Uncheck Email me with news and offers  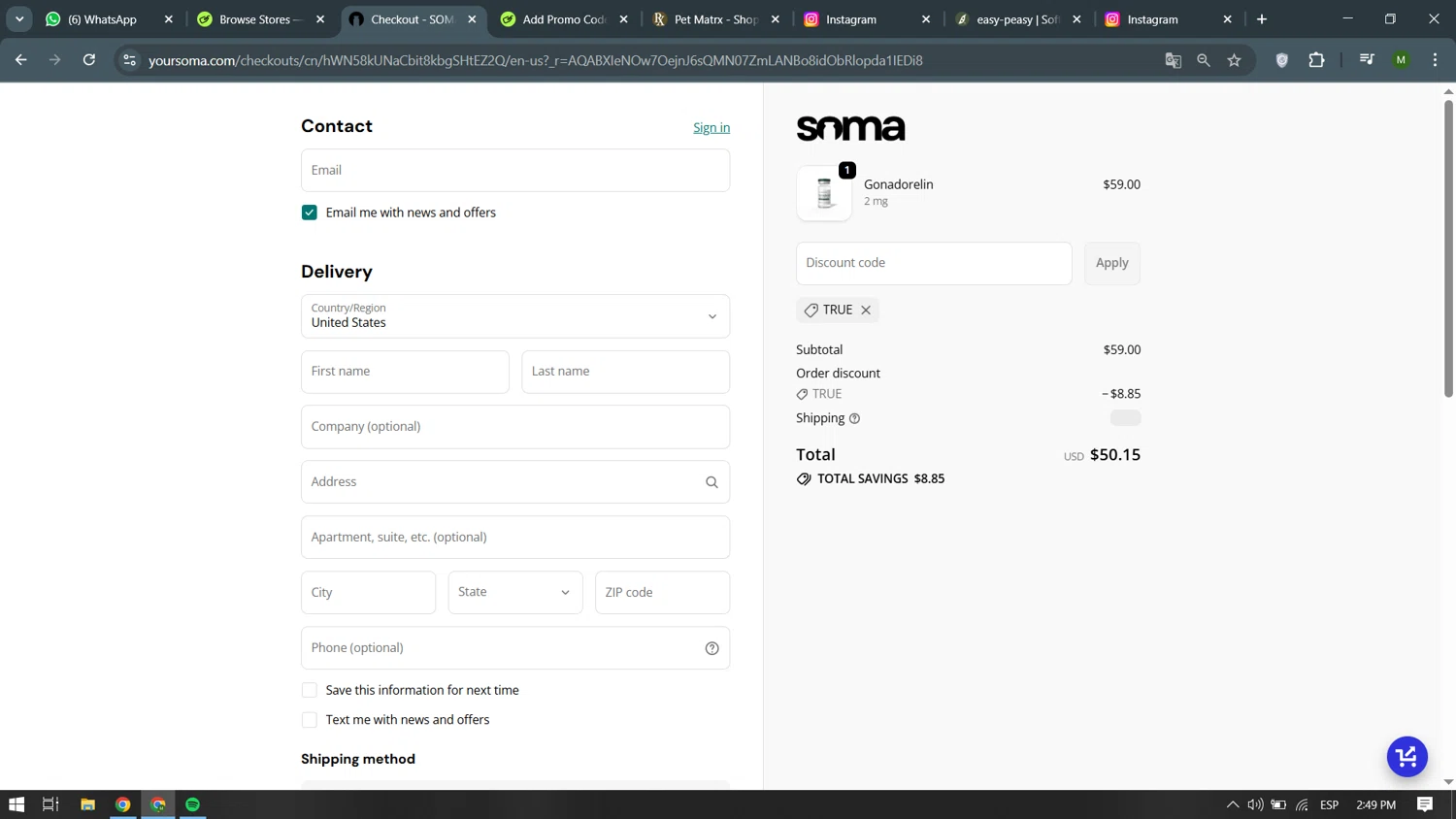coord(310,213)
